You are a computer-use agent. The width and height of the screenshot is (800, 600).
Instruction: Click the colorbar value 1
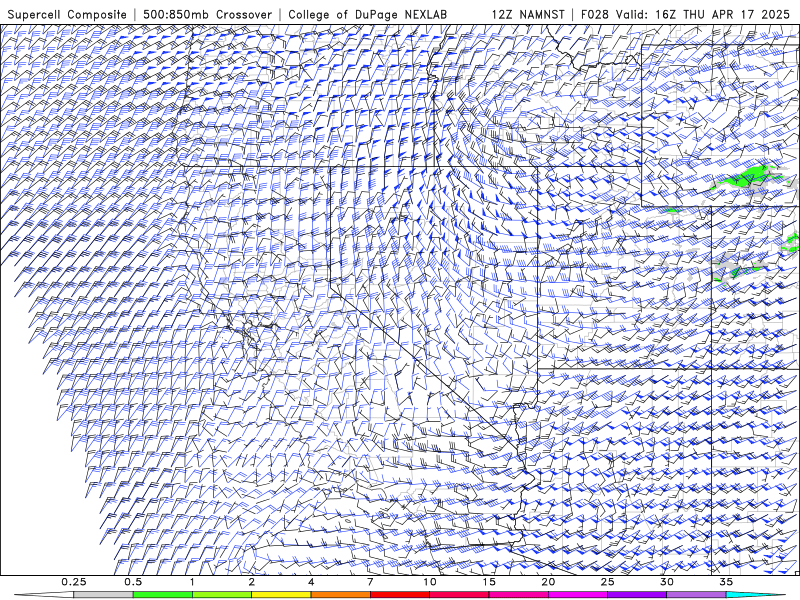click(x=192, y=582)
